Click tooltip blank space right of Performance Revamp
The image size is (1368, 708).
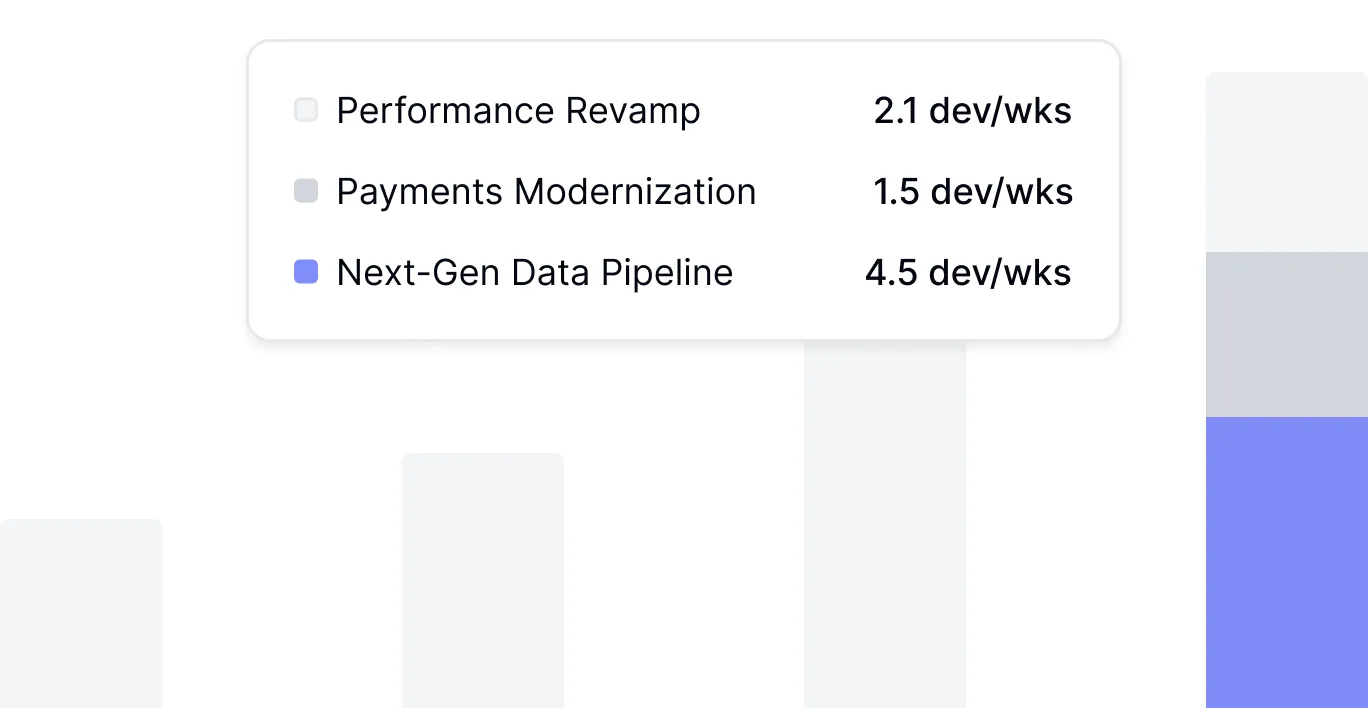click(x=786, y=110)
